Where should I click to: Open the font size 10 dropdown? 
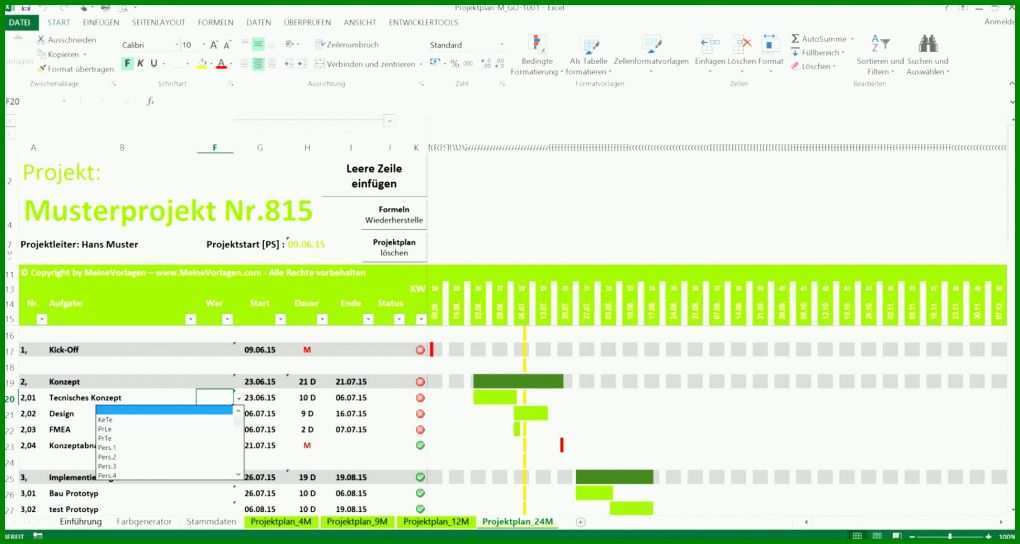pos(203,45)
